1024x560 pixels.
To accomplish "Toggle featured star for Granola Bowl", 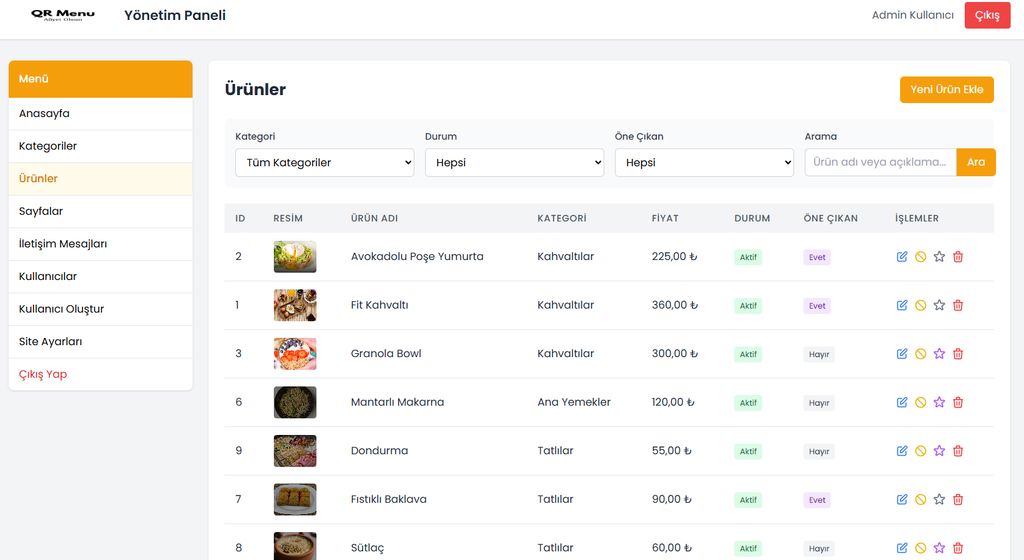I will (x=939, y=354).
